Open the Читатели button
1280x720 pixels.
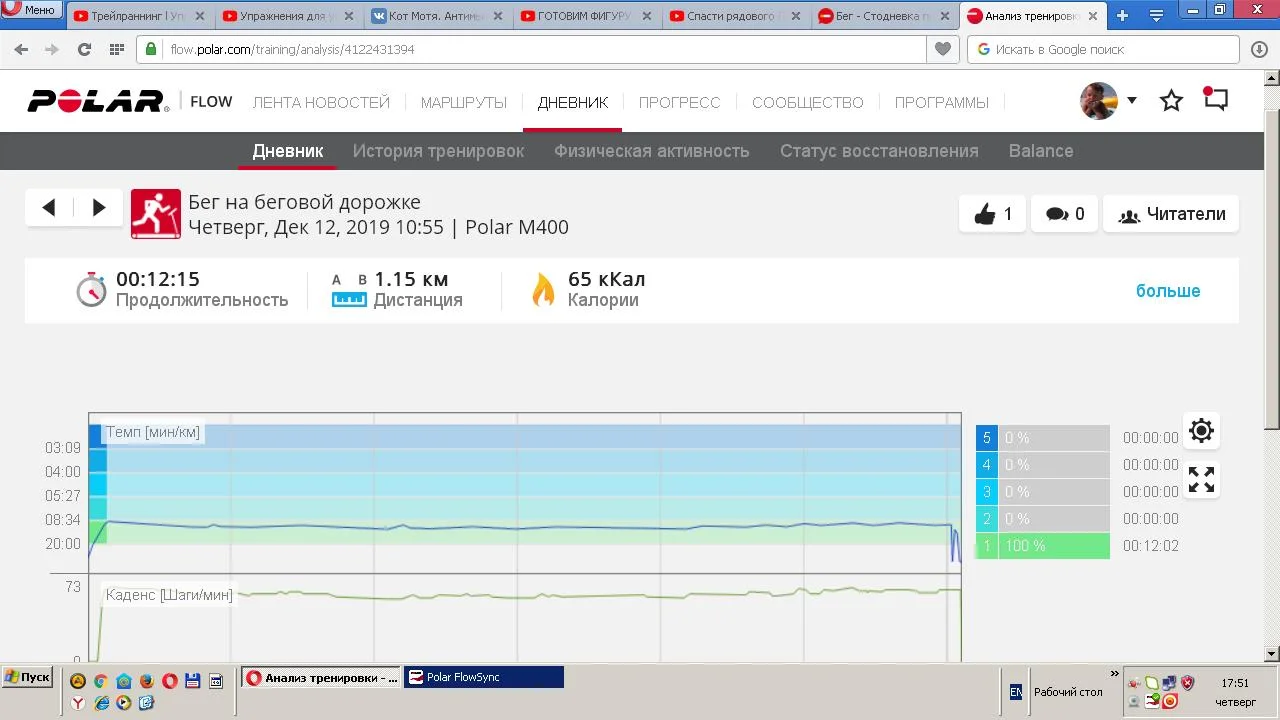click(x=1171, y=214)
